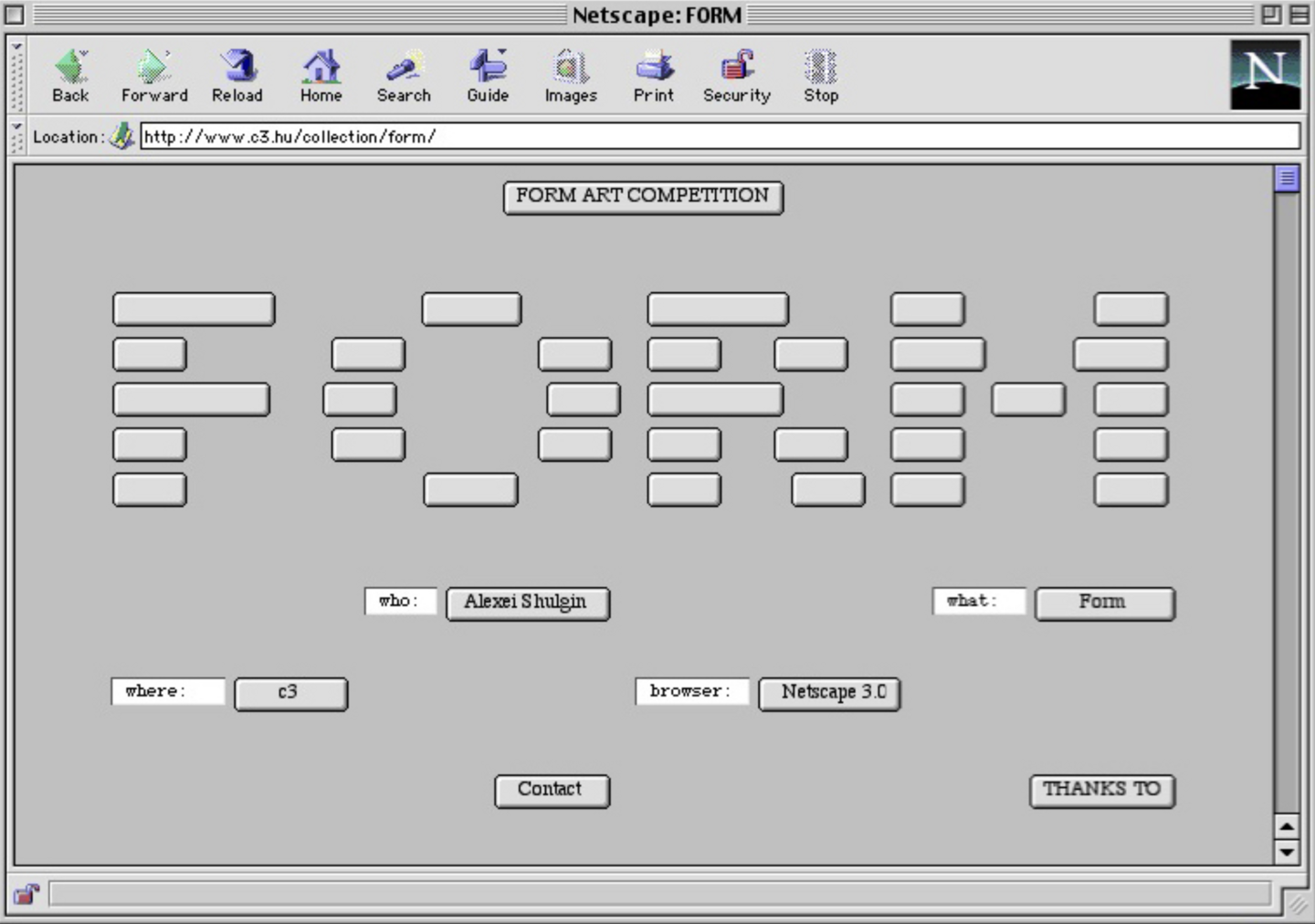The width and height of the screenshot is (1315, 924).
Task: Stop loading with the Stop icon
Action: coord(821,76)
